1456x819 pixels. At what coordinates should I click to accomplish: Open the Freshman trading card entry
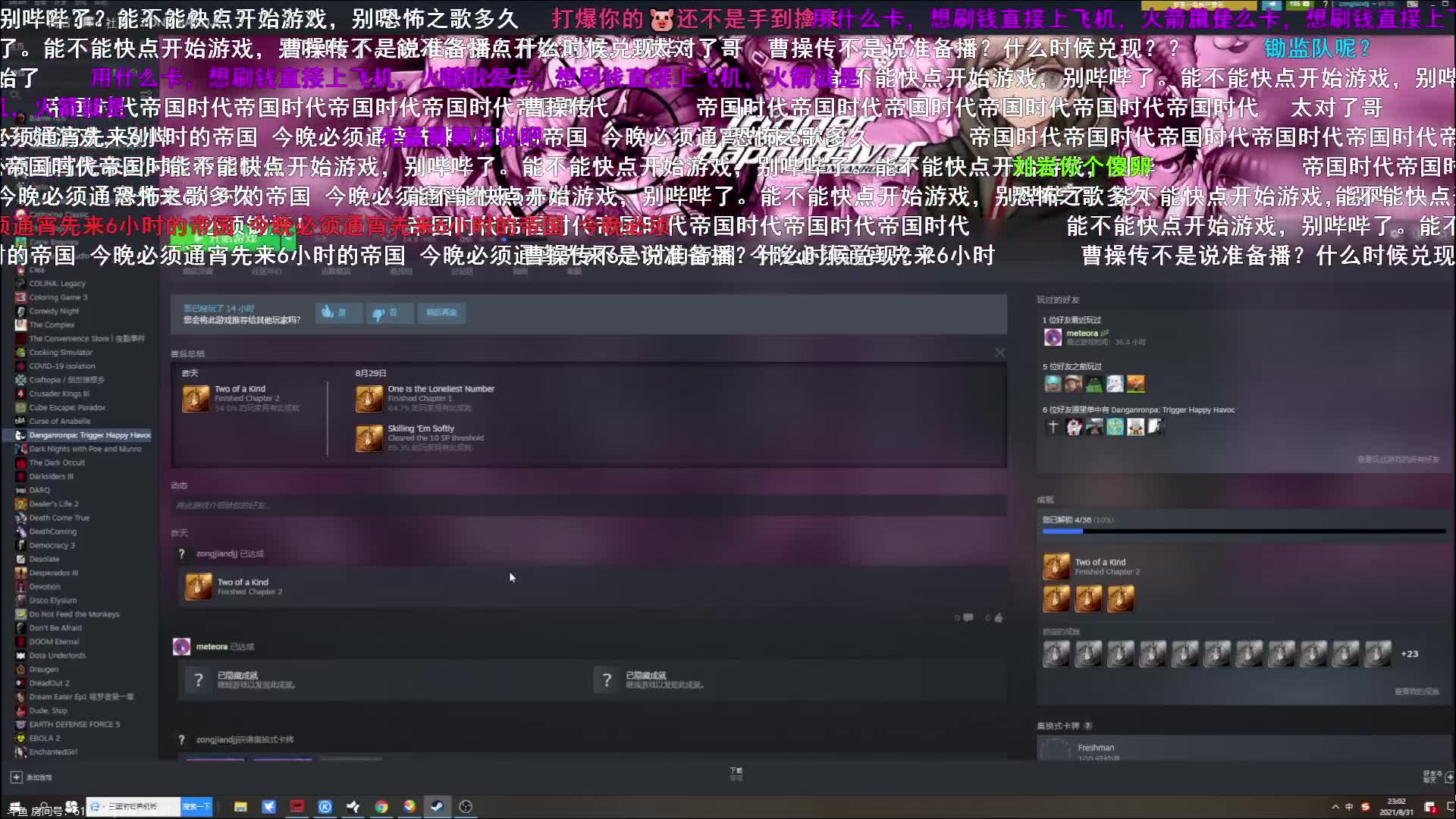[x=1244, y=749]
